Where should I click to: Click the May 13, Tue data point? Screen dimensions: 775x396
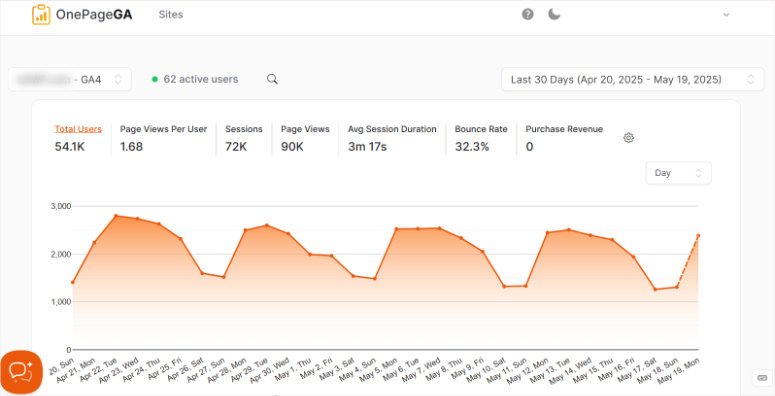click(x=569, y=229)
